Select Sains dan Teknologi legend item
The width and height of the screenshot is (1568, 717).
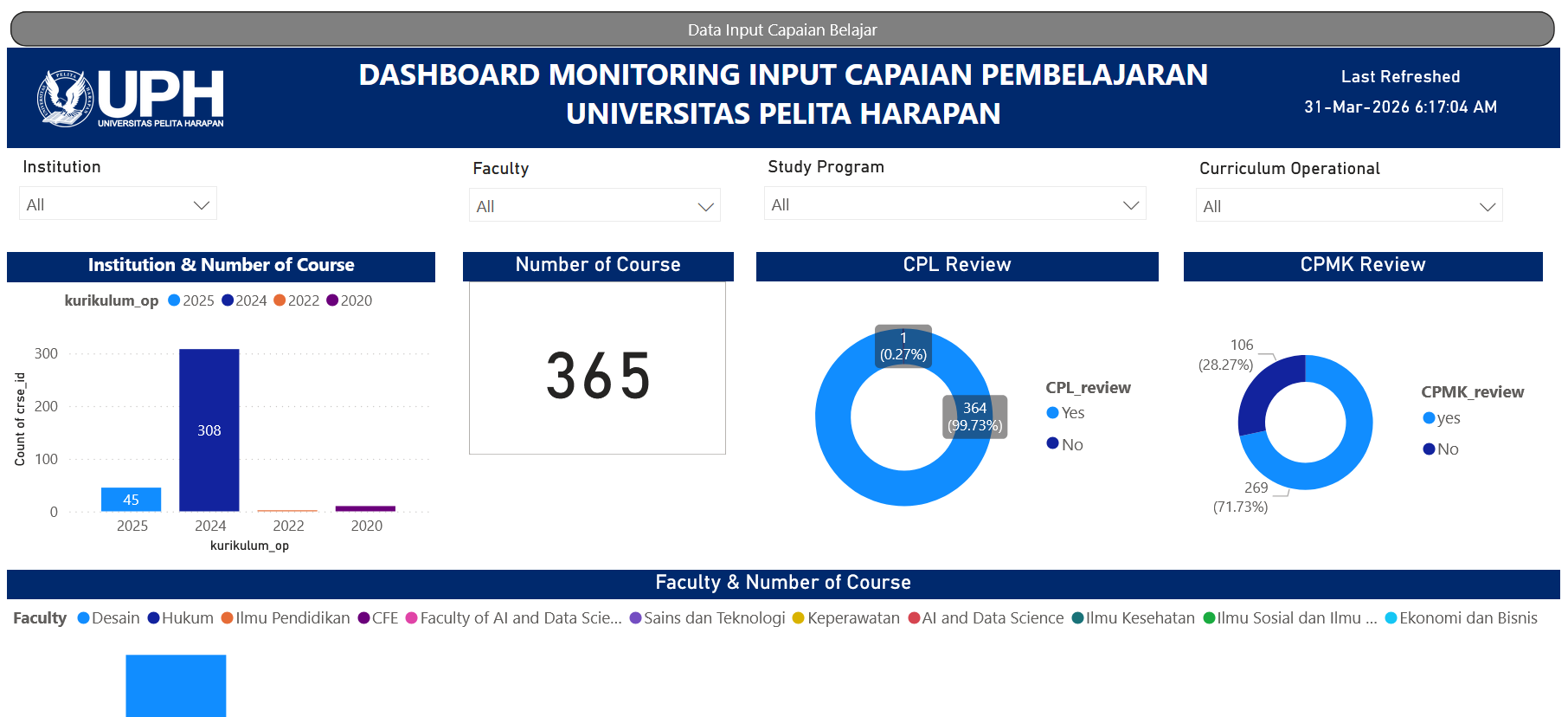708,618
